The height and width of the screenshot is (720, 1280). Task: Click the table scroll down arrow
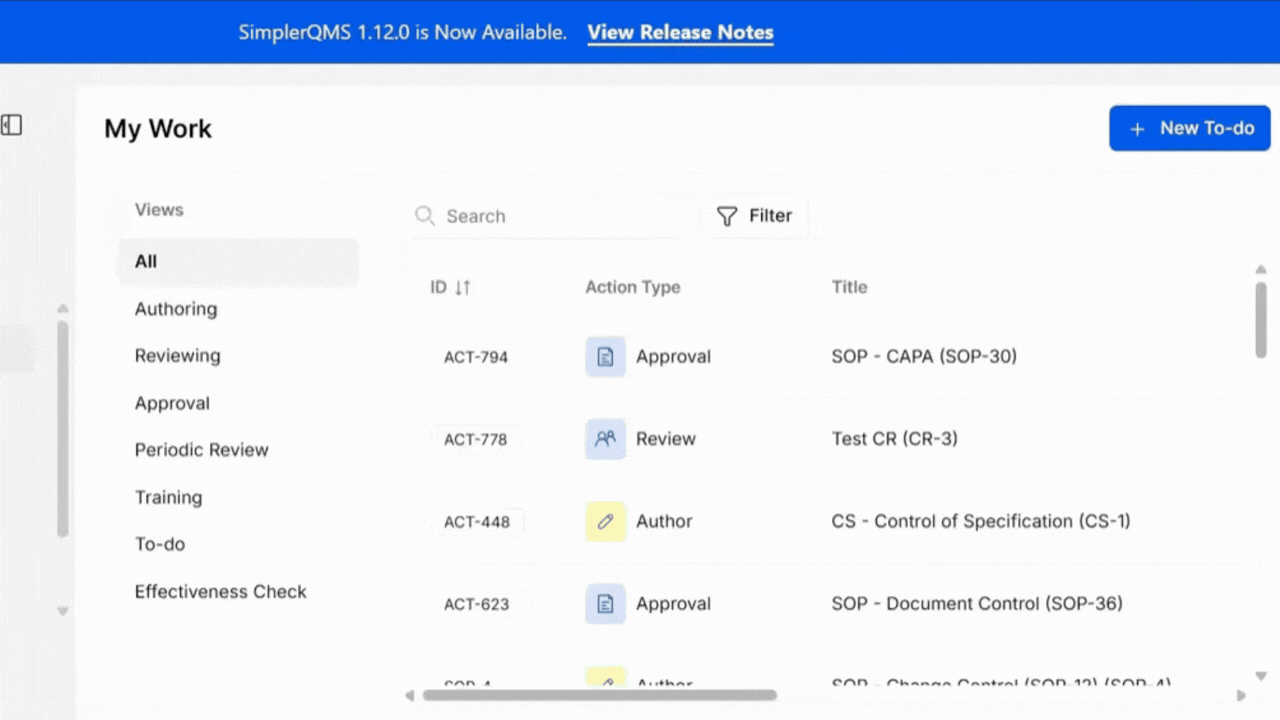pyautogui.click(x=1260, y=677)
